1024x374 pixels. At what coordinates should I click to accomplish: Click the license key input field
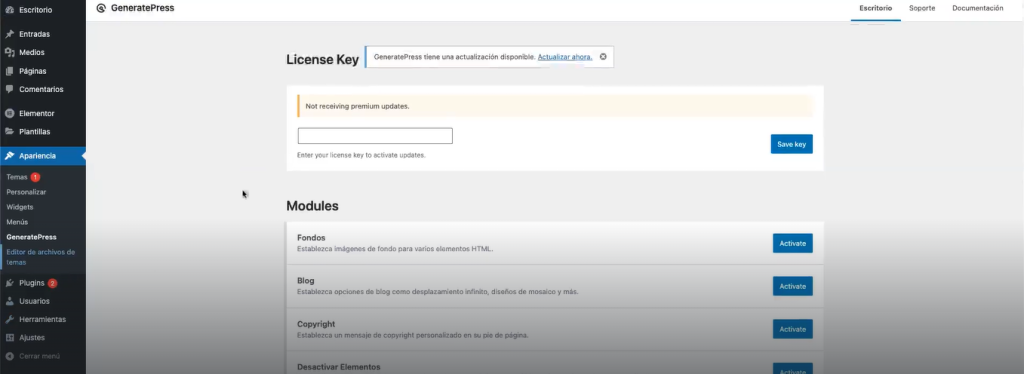(x=375, y=136)
